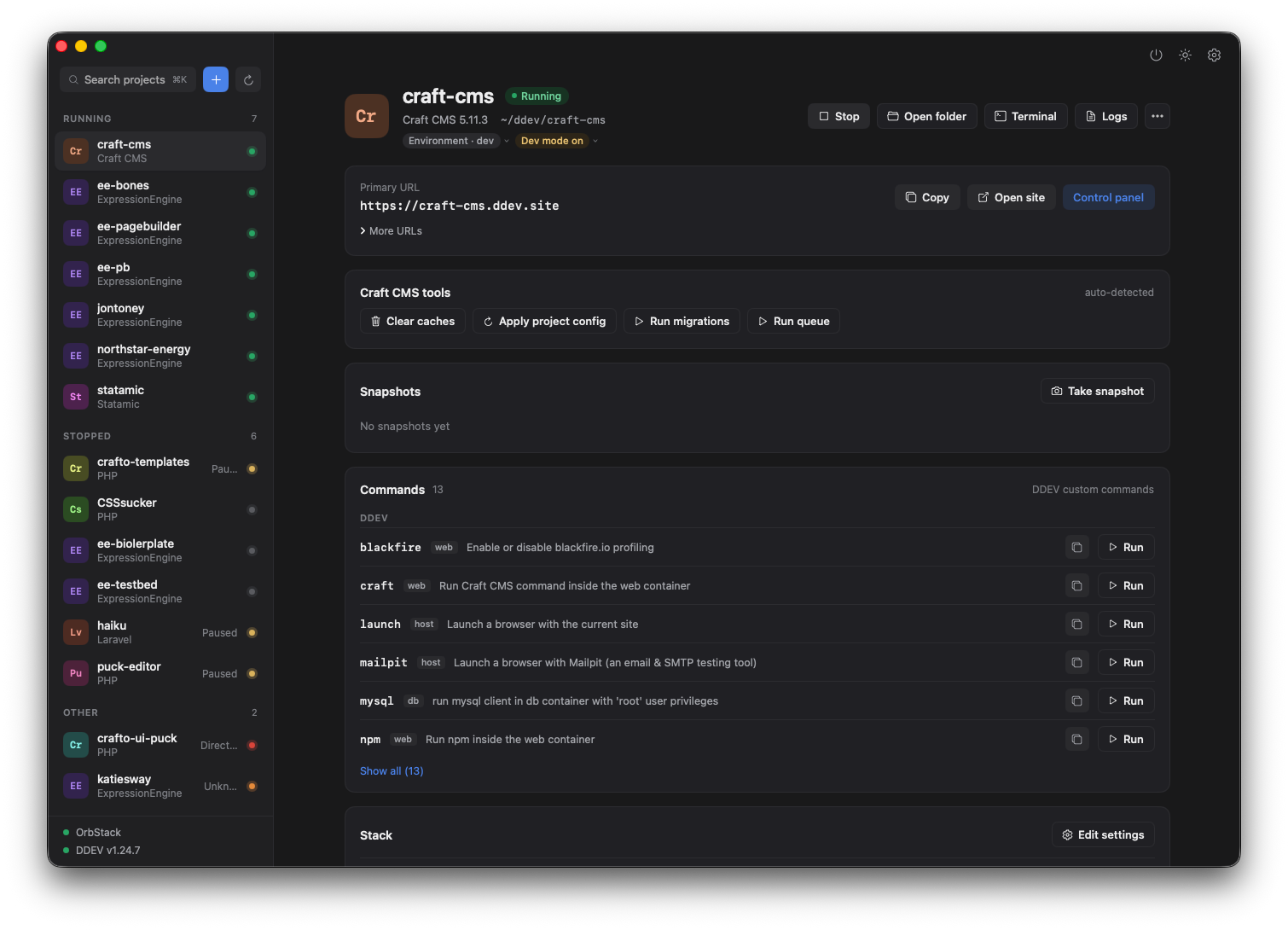Click Clear caches
Screen dimensions: 1288x930
(x=412, y=321)
